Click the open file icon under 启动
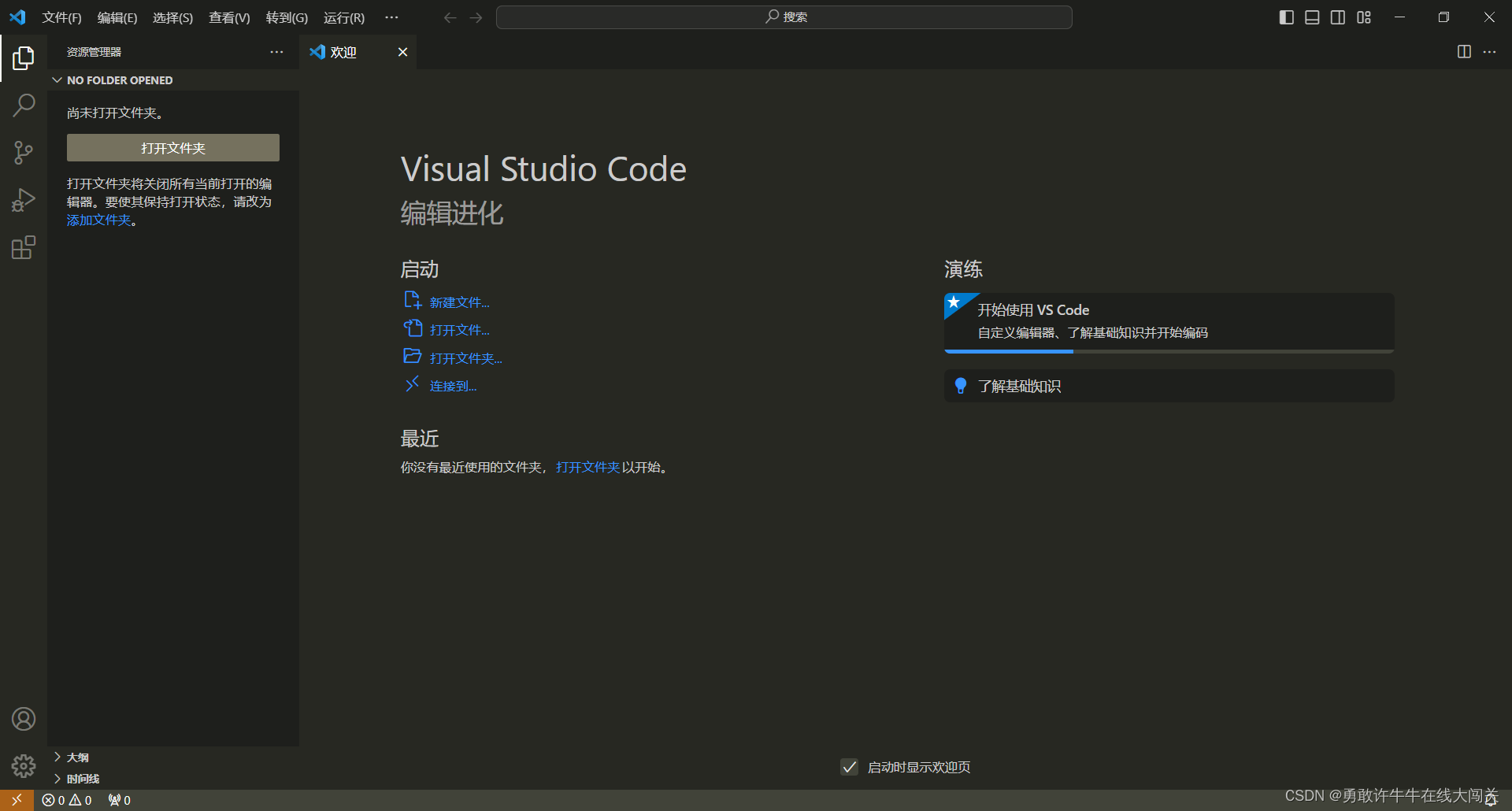Viewport: 1512px width, 811px height. 413,328
